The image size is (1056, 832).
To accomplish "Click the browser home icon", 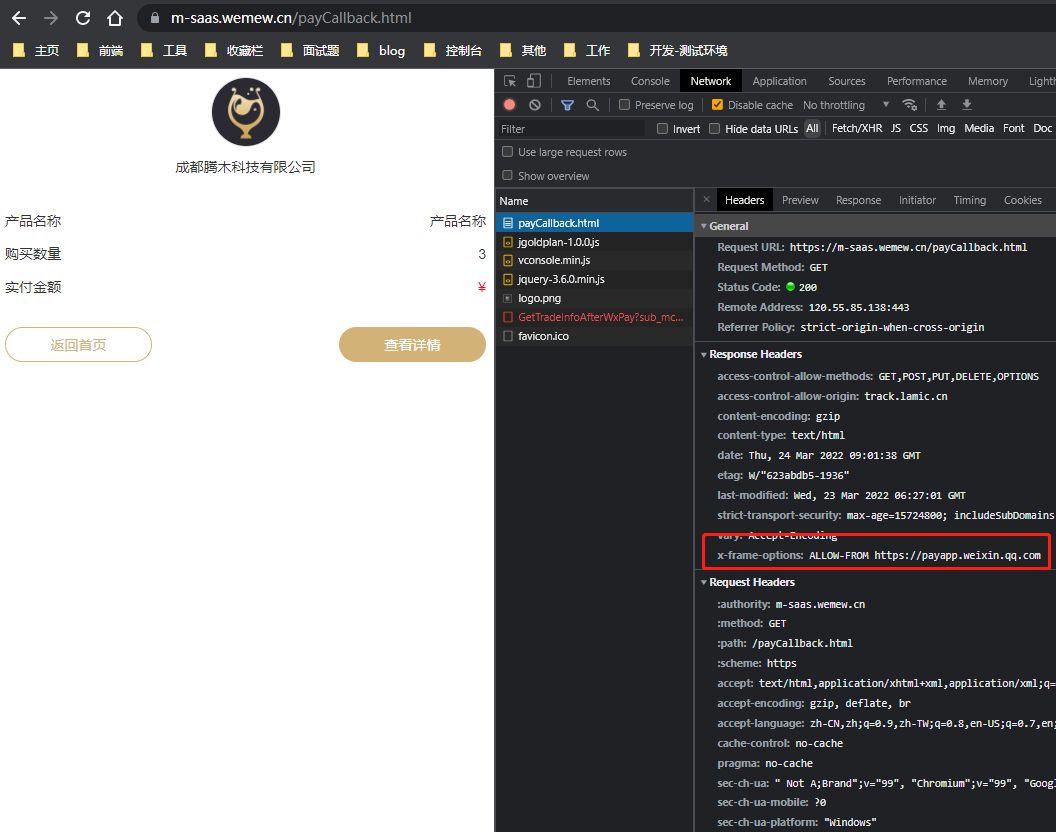I will [115, 18].
